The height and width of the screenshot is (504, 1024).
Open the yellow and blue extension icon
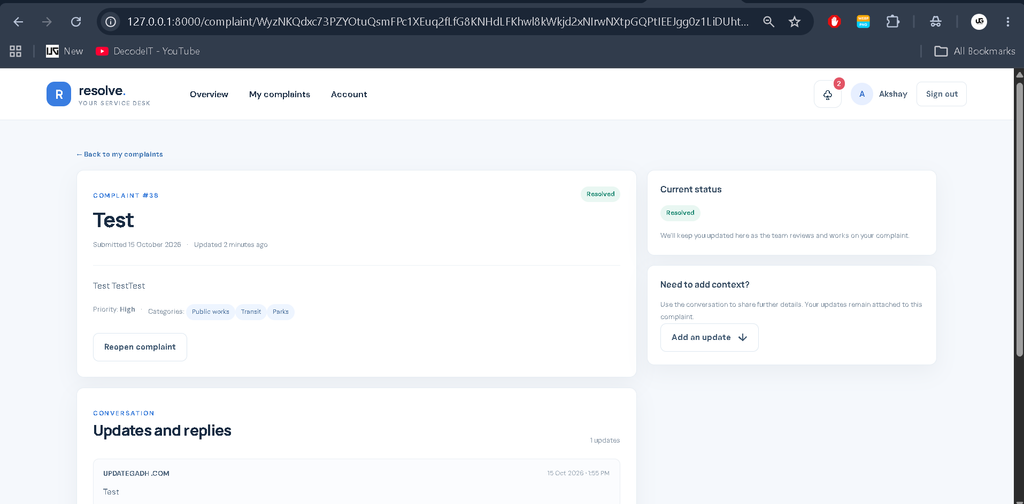[863, 22]
